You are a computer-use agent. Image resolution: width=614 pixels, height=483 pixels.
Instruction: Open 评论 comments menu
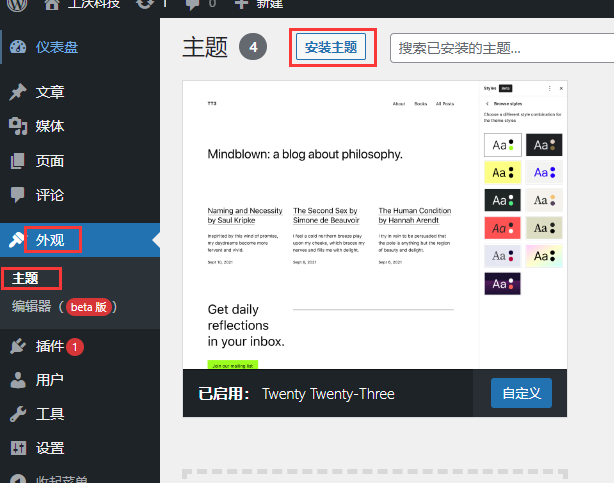point(50,195)
